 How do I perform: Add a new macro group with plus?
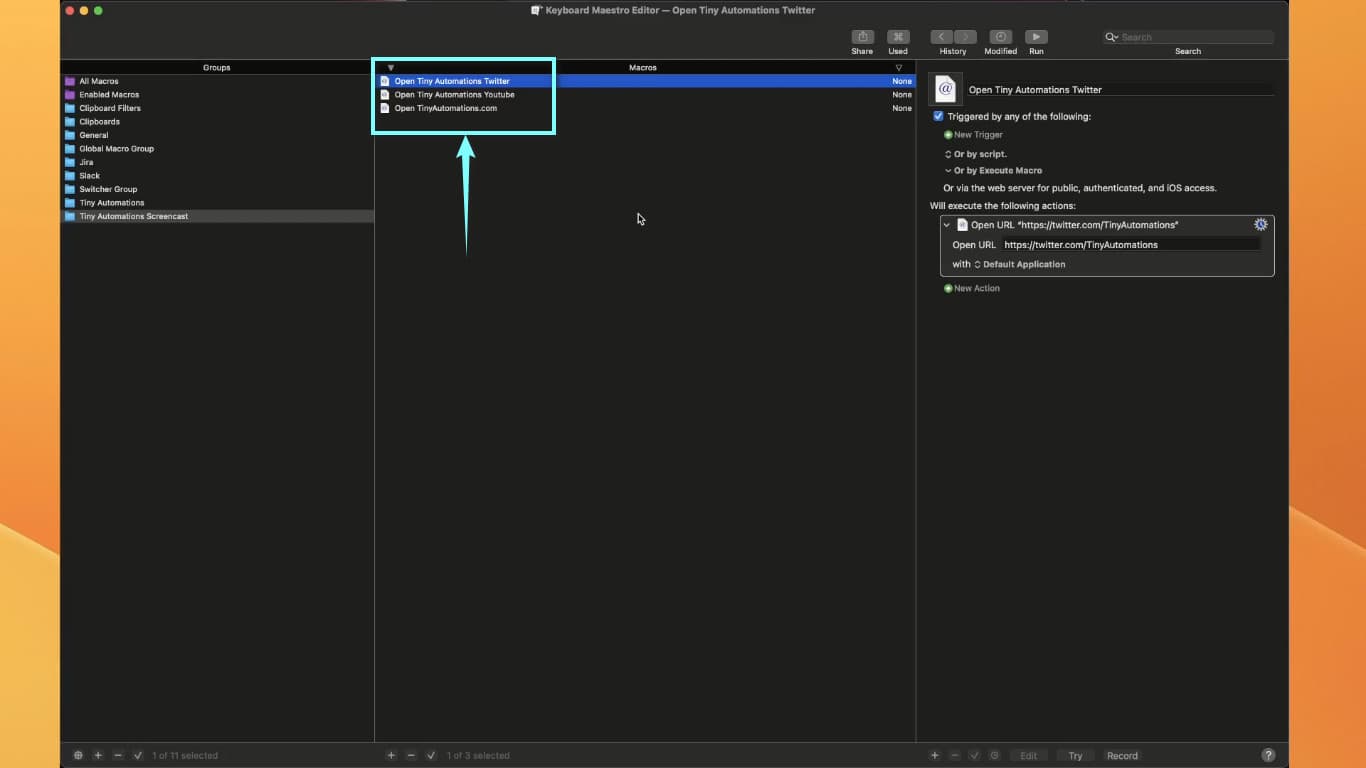coord(98,756)
